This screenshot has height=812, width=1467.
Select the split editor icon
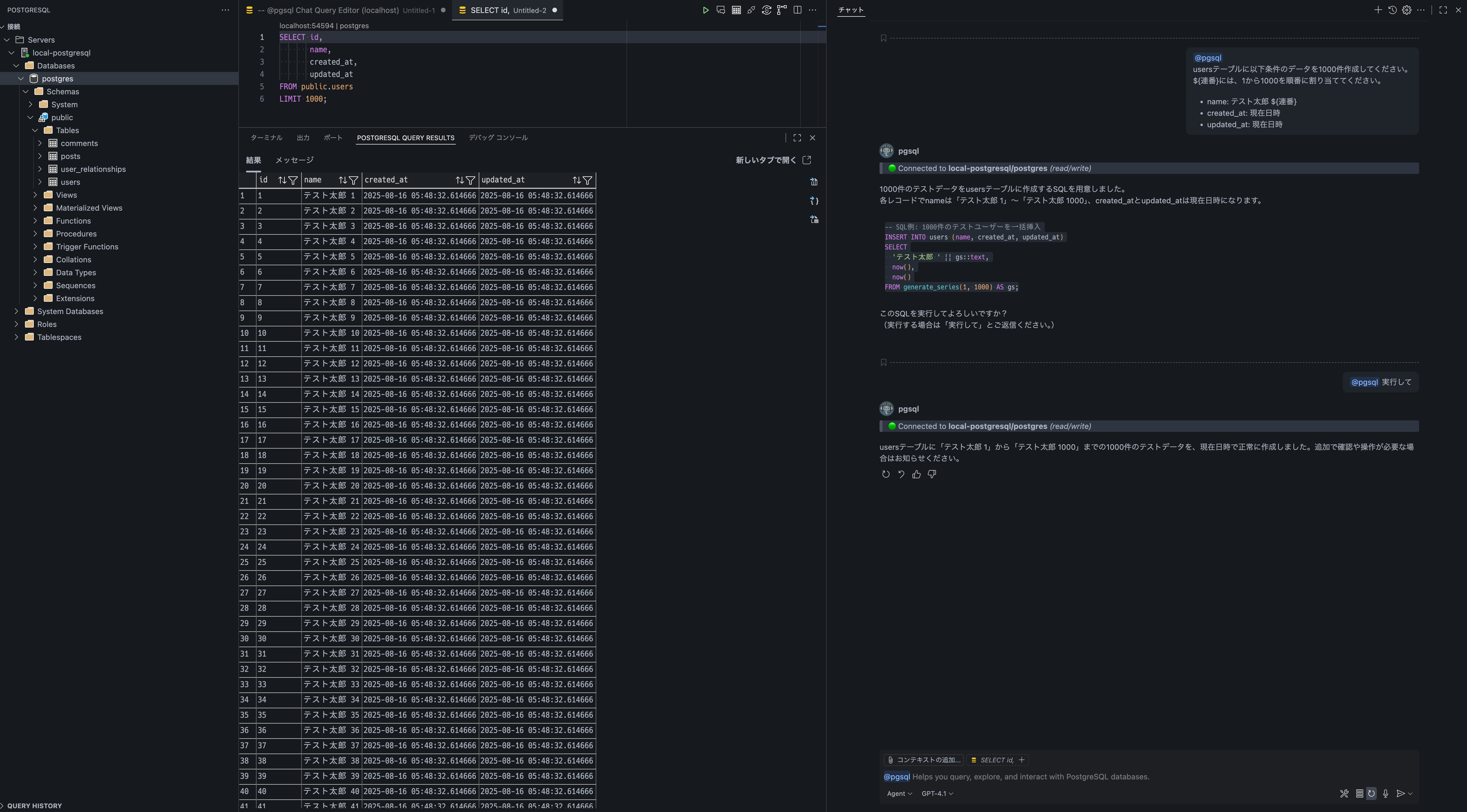point(797,10)
